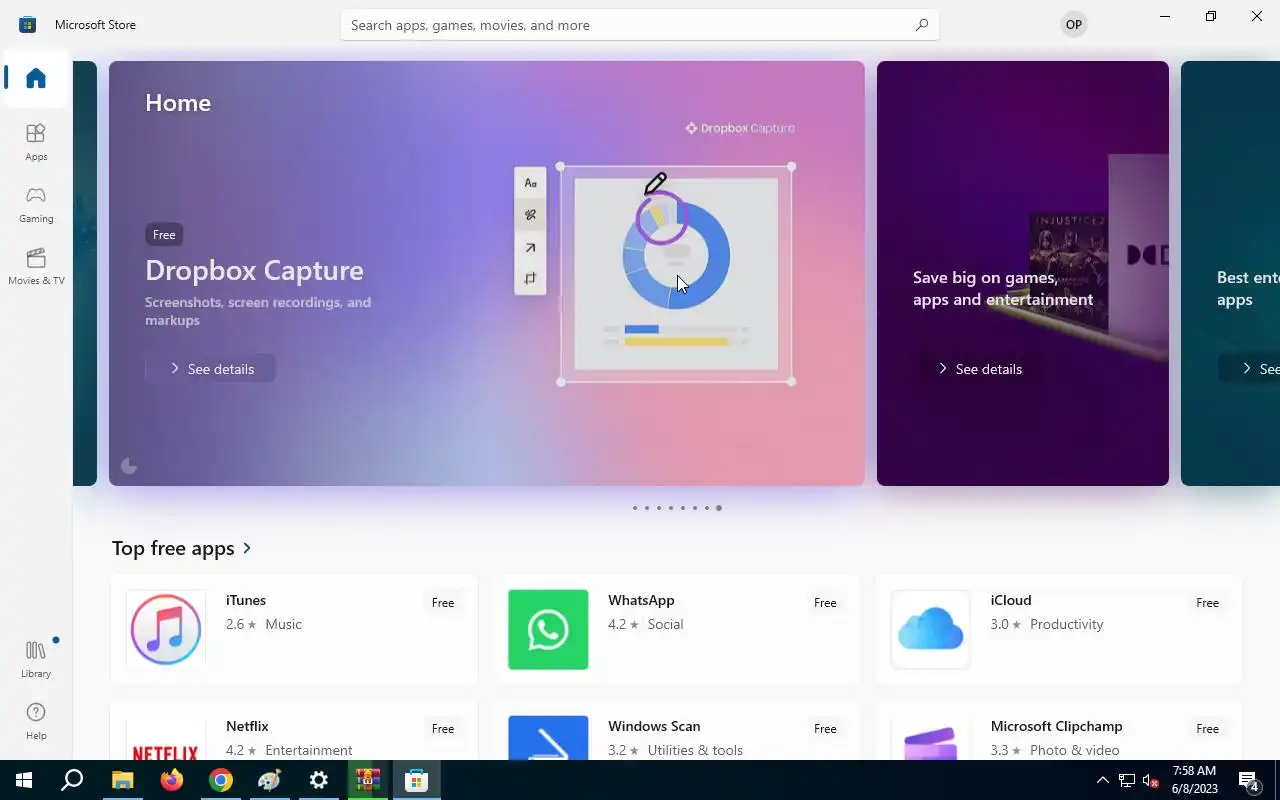
Task: Open WinRAR icon in taskbar
Action: [x=368, y=780]
